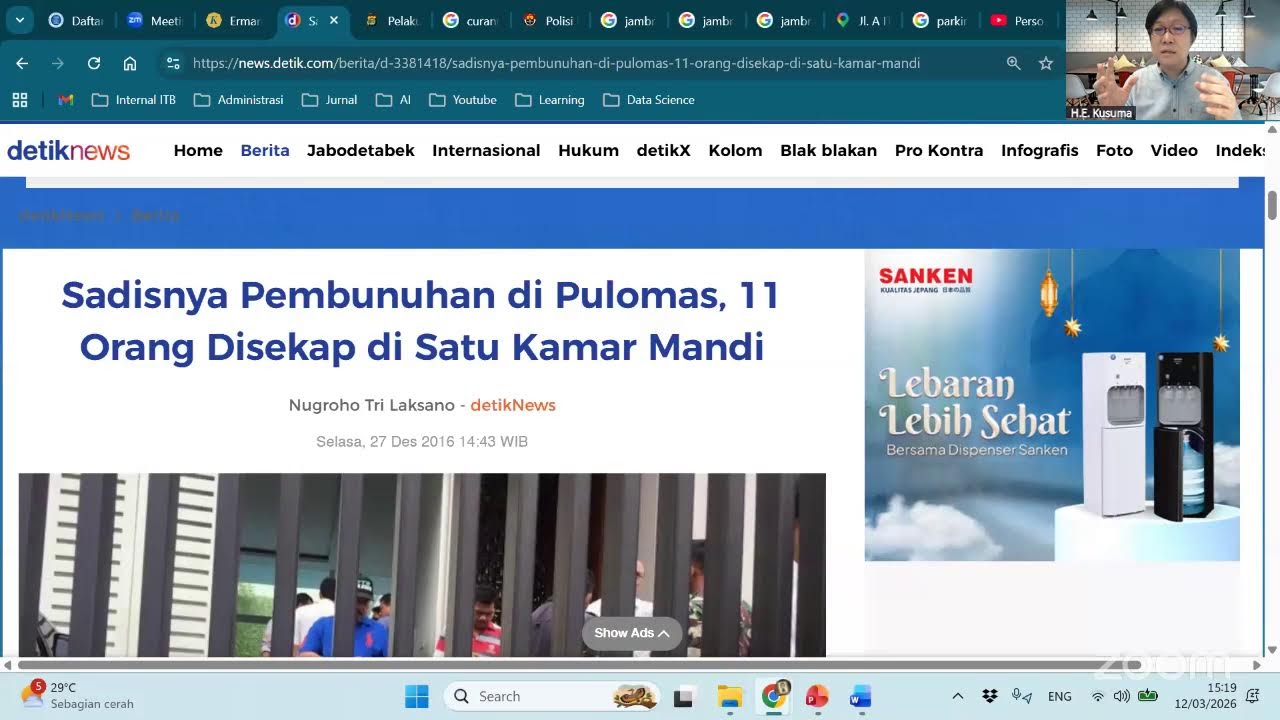Open the tab search dropdown arrow

coord(20,20)
